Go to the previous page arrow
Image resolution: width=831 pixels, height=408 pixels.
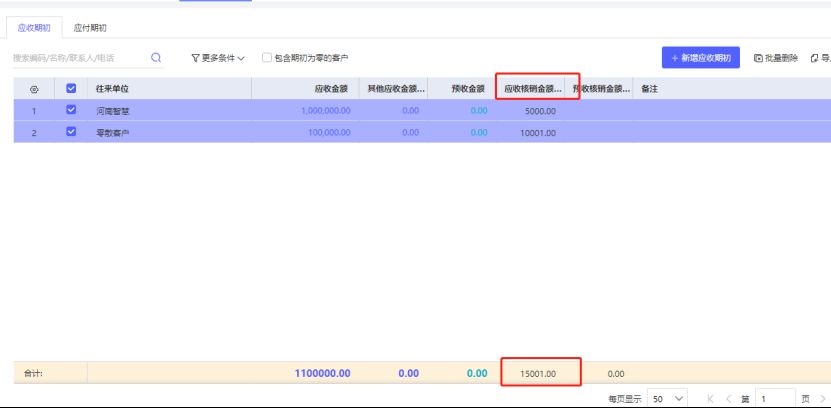click(728, 399)
